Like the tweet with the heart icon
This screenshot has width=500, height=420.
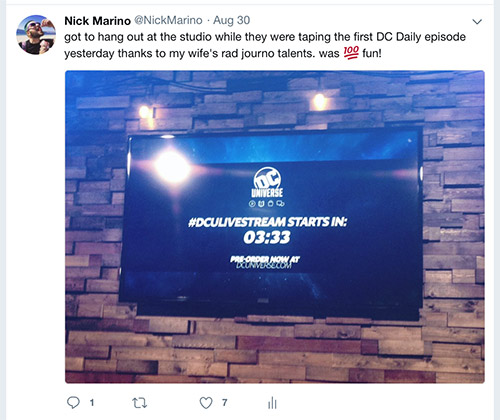(206, 403)
